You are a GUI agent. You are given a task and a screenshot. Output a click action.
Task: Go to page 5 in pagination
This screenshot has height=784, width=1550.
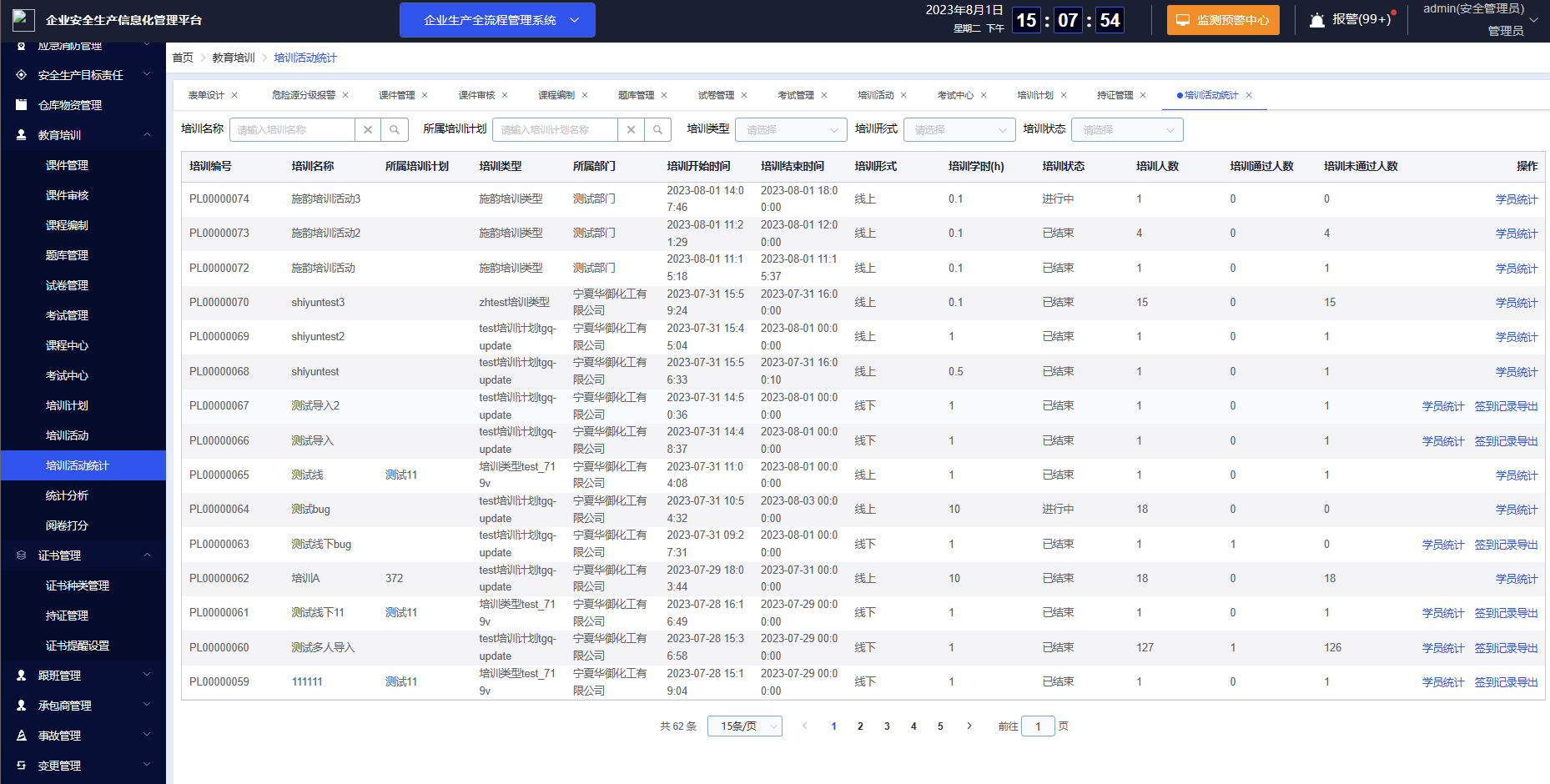click(940, 726)
